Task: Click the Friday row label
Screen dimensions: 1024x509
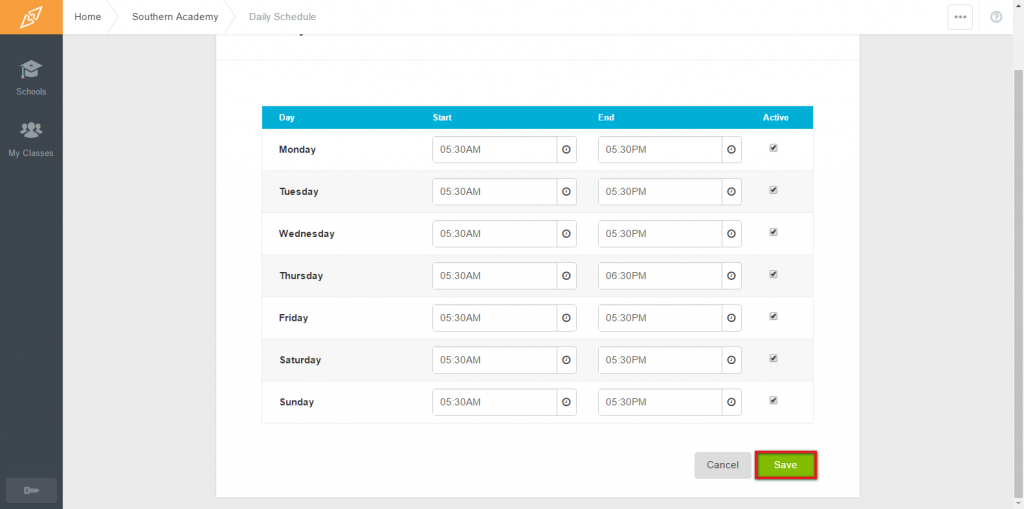Action: pos(293,318)
